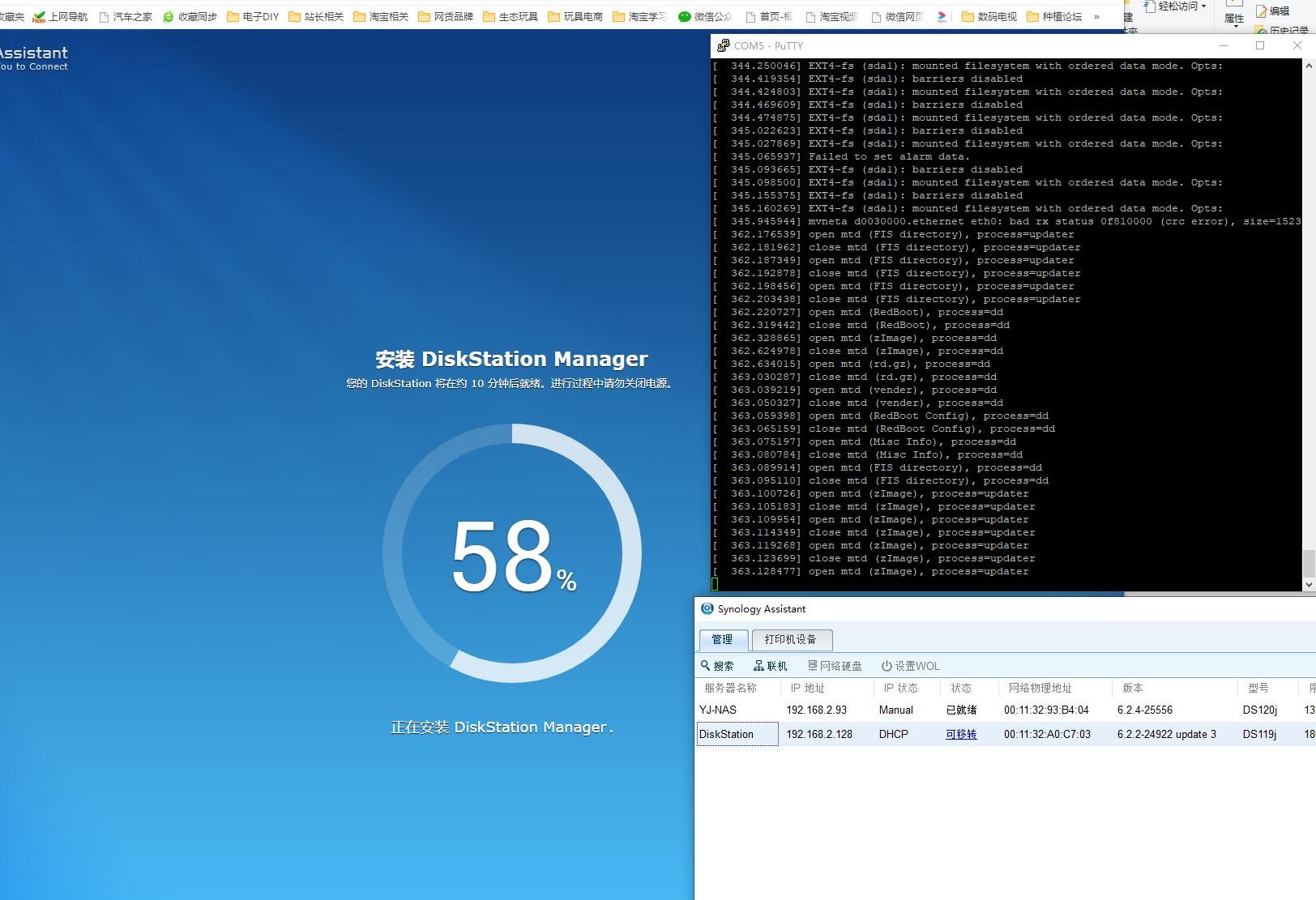Viewport: 1316px width, 900px height.
Task: Click PuTTY scrollbar down arrow
Action: 1309,584
